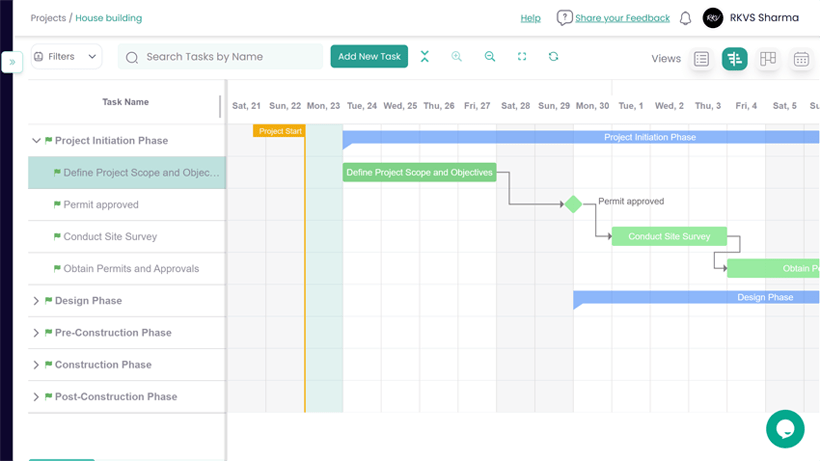Switch to the board view
The width and height of the screenshot is (820, 461).
click(768, 59)
